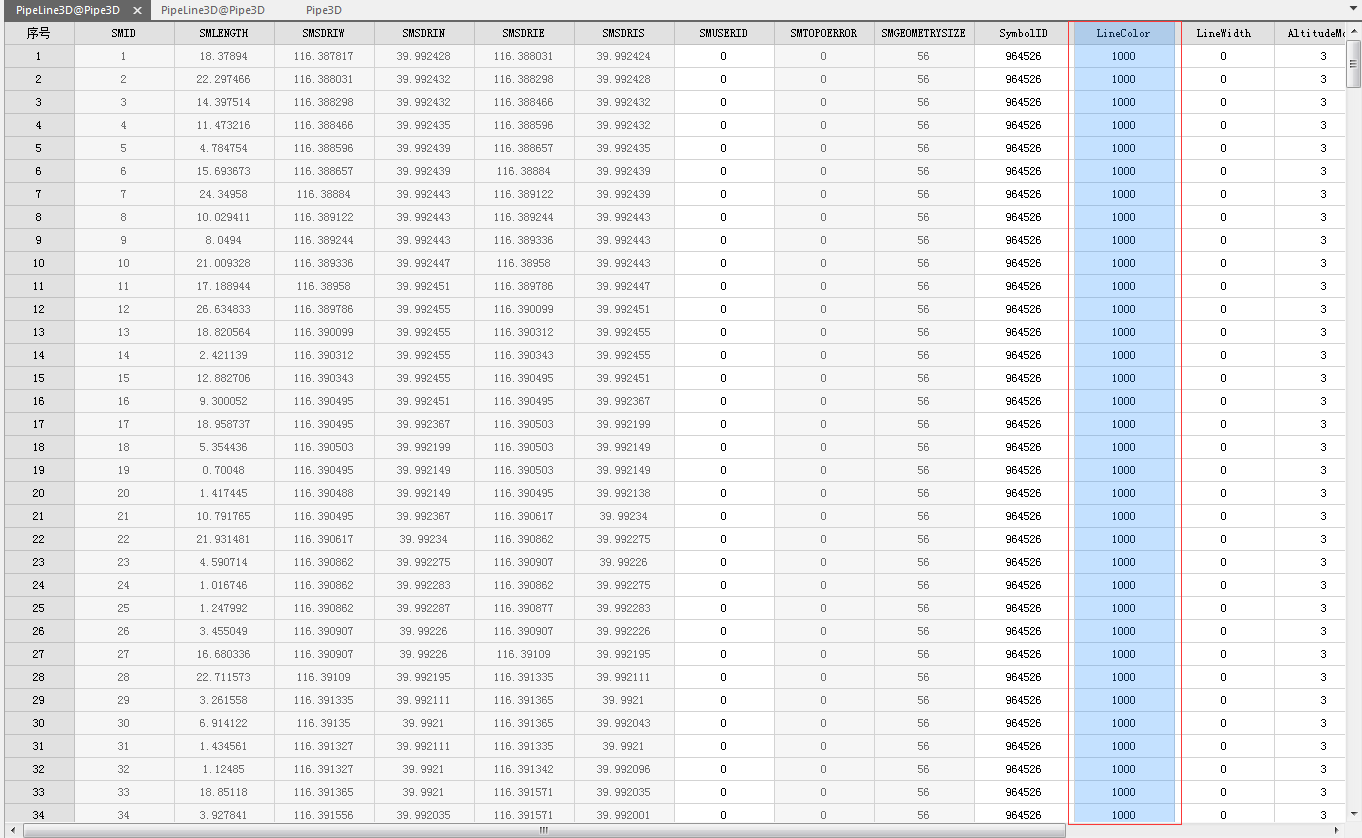Screen dimensions: 1362x838
Task: Select the SMUSERID column header
Action: point(724,33)
